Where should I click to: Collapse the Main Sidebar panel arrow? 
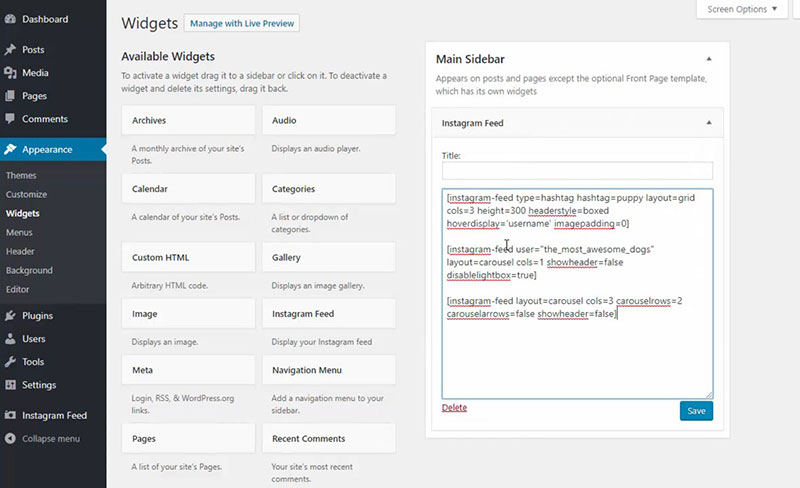point(709,59)
